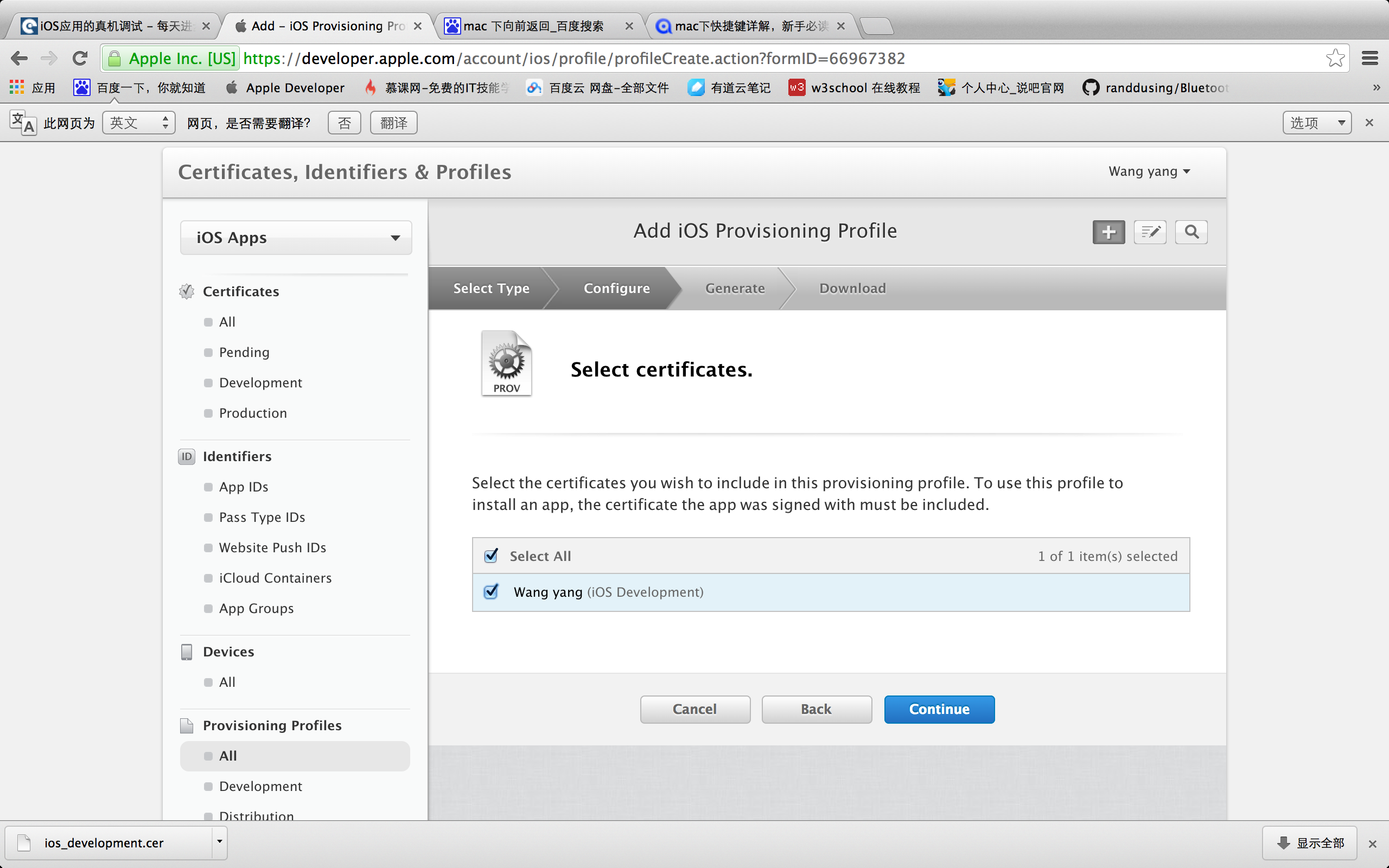Open the ios_development.cer download options arrow
The width and height of the screenshot is (1389, 868).
click(x=219, y=842)
